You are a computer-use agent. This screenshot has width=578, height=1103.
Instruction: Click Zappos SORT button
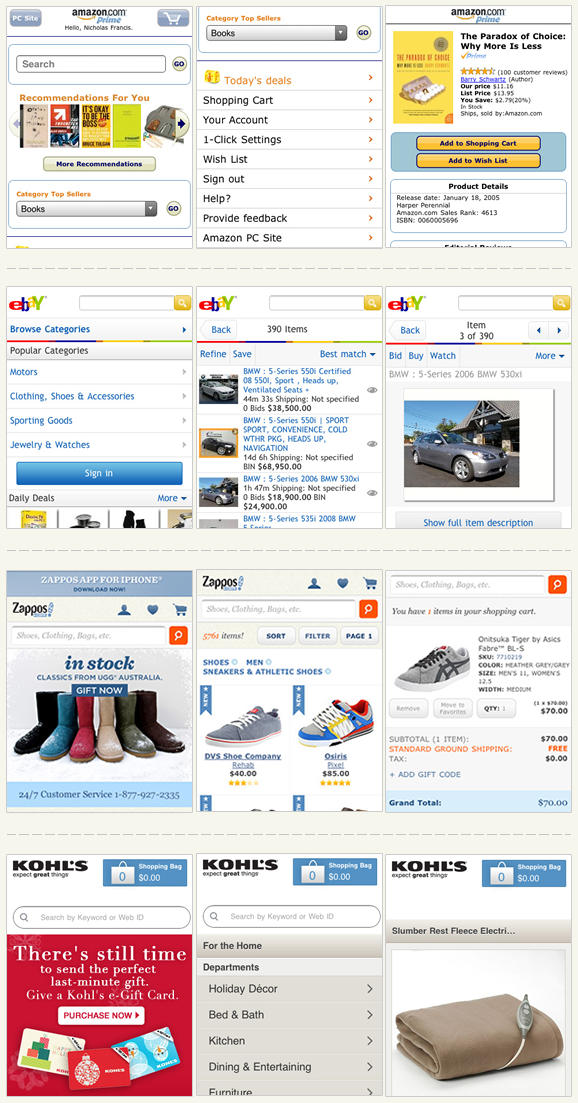(276, 636)
